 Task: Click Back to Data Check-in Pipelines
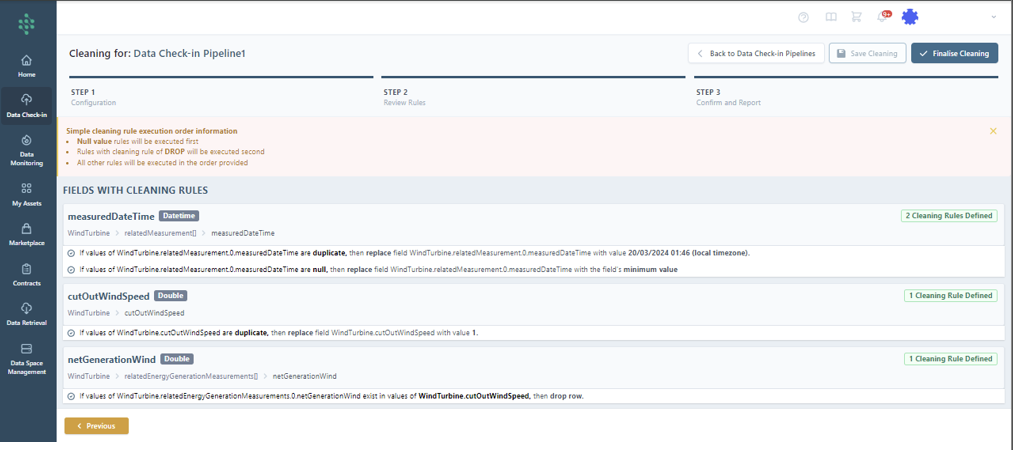pos(755,53)
